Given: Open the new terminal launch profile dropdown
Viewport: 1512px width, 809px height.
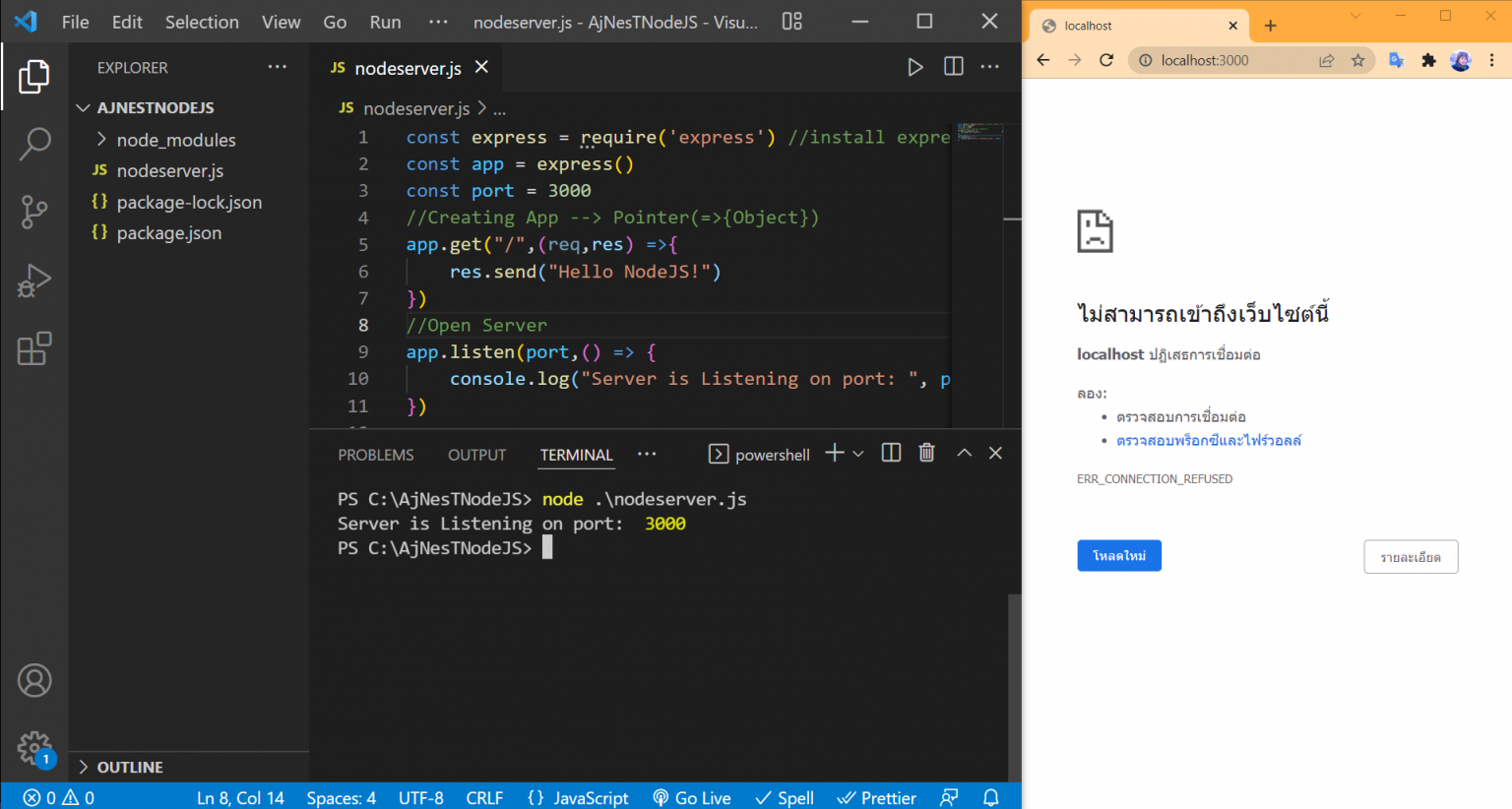Looking at the screenshot, I should [x=858, y=454].
